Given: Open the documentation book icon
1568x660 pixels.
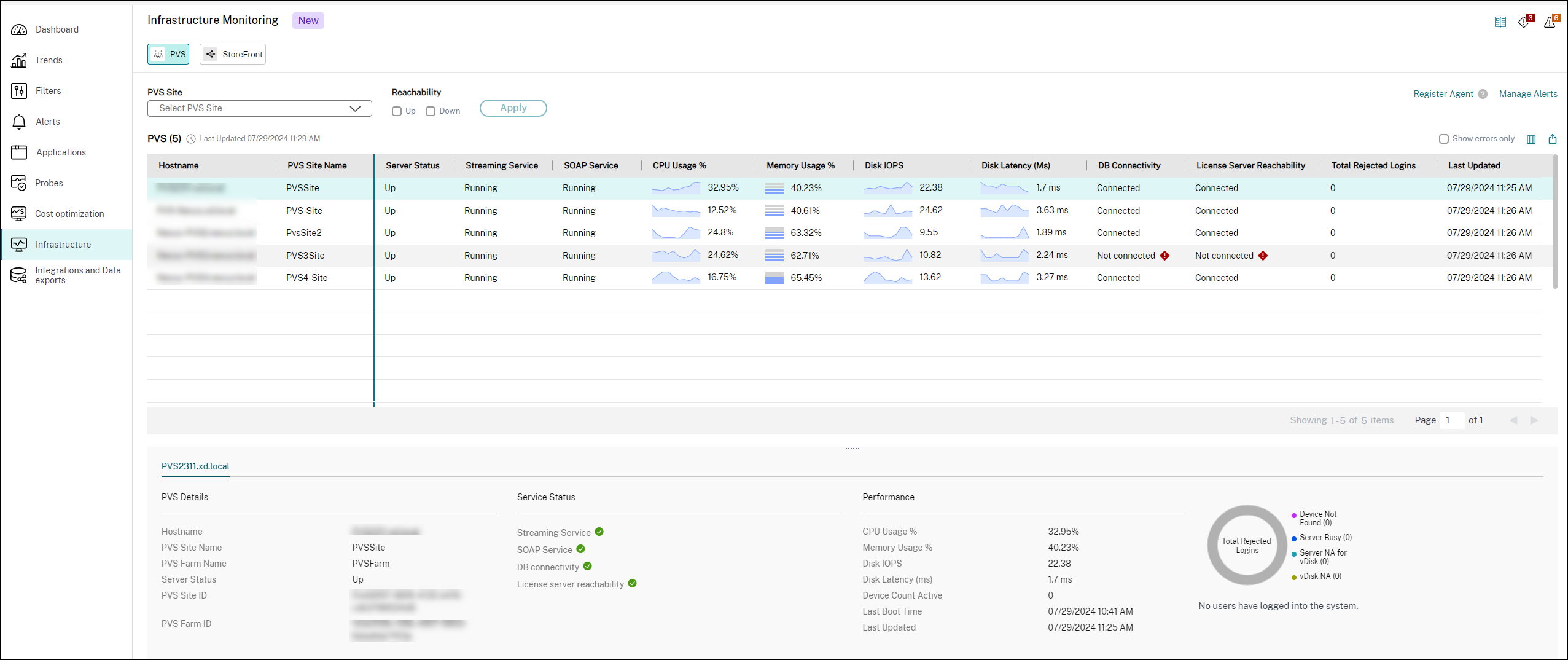Looking at the screenshot, I should coord(1500,22).
